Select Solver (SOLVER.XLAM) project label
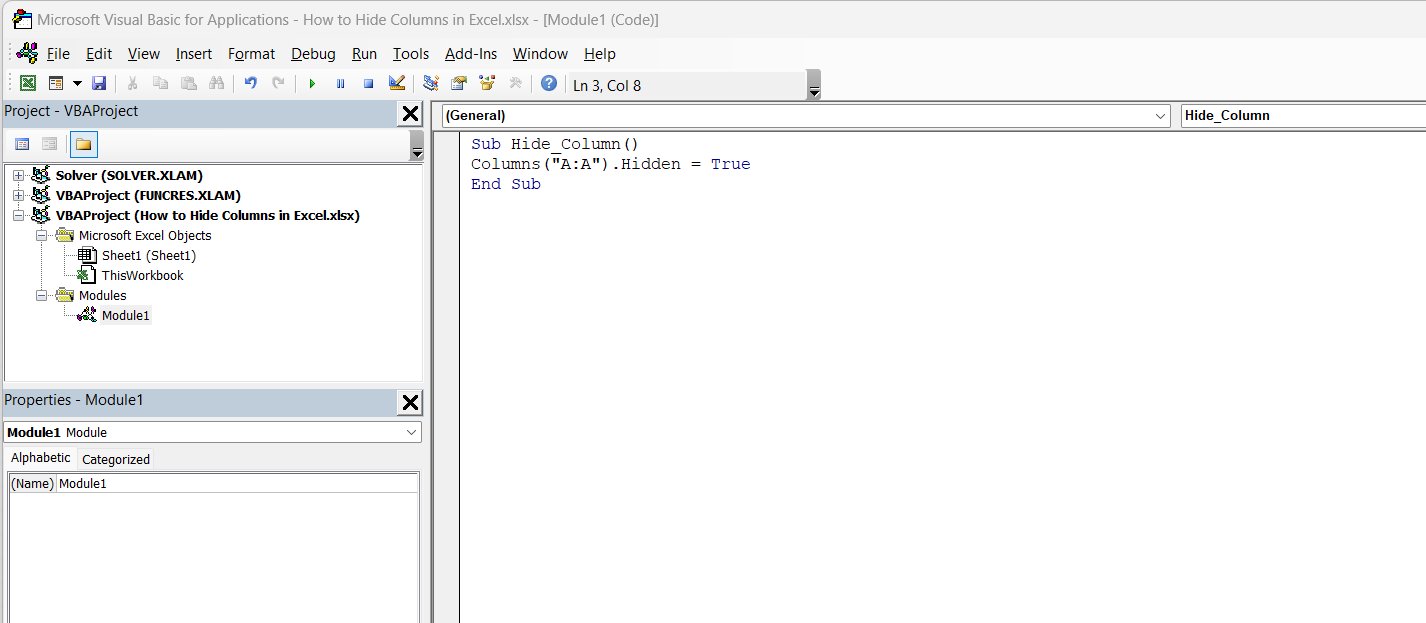The image size is (1426, 623). pyautogui.click(x=129, y=176)
